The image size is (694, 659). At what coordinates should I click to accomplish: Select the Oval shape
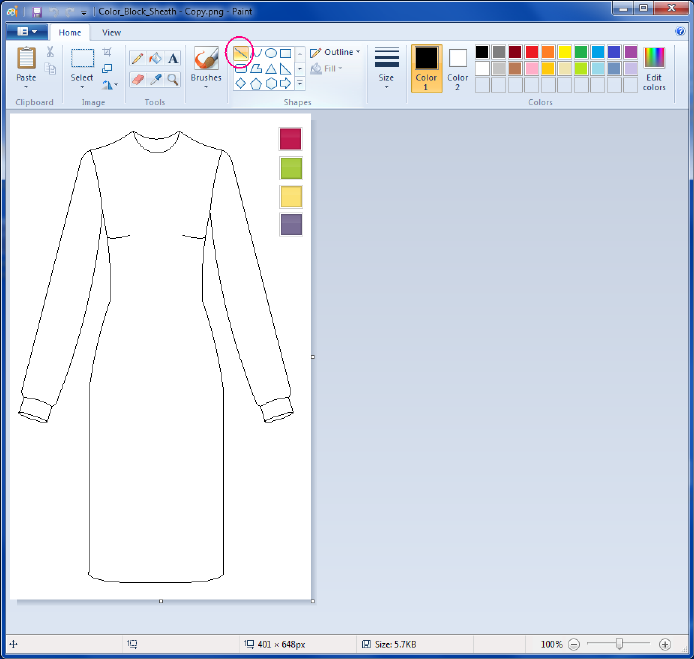click(x=271, y=54)
